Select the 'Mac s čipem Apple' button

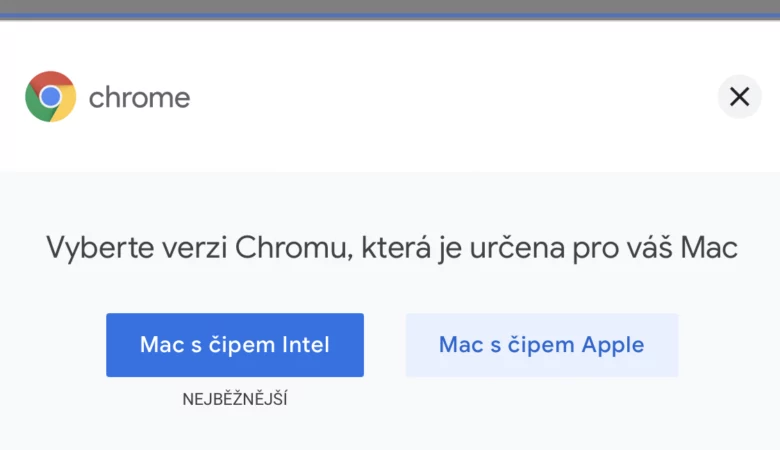tap(541, 345)
